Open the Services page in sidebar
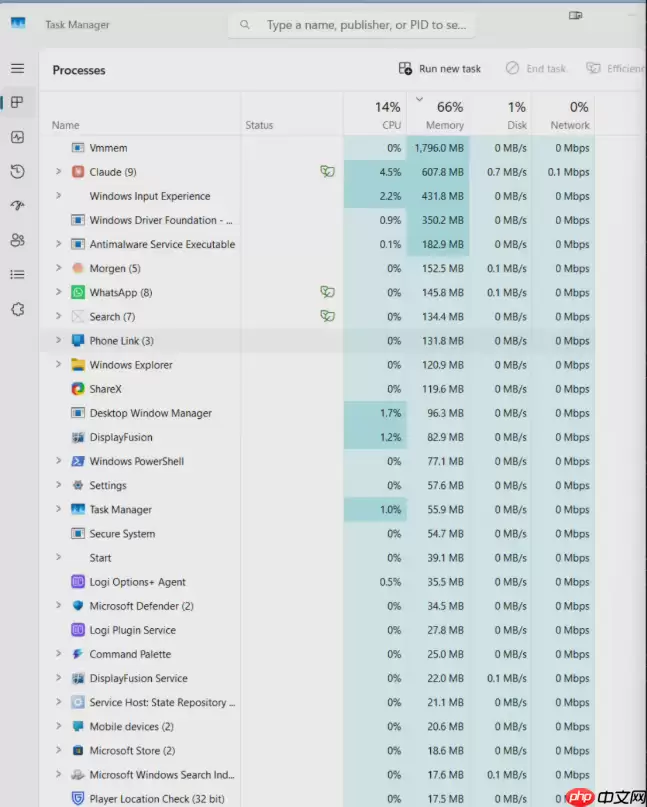 coord(18,309)
